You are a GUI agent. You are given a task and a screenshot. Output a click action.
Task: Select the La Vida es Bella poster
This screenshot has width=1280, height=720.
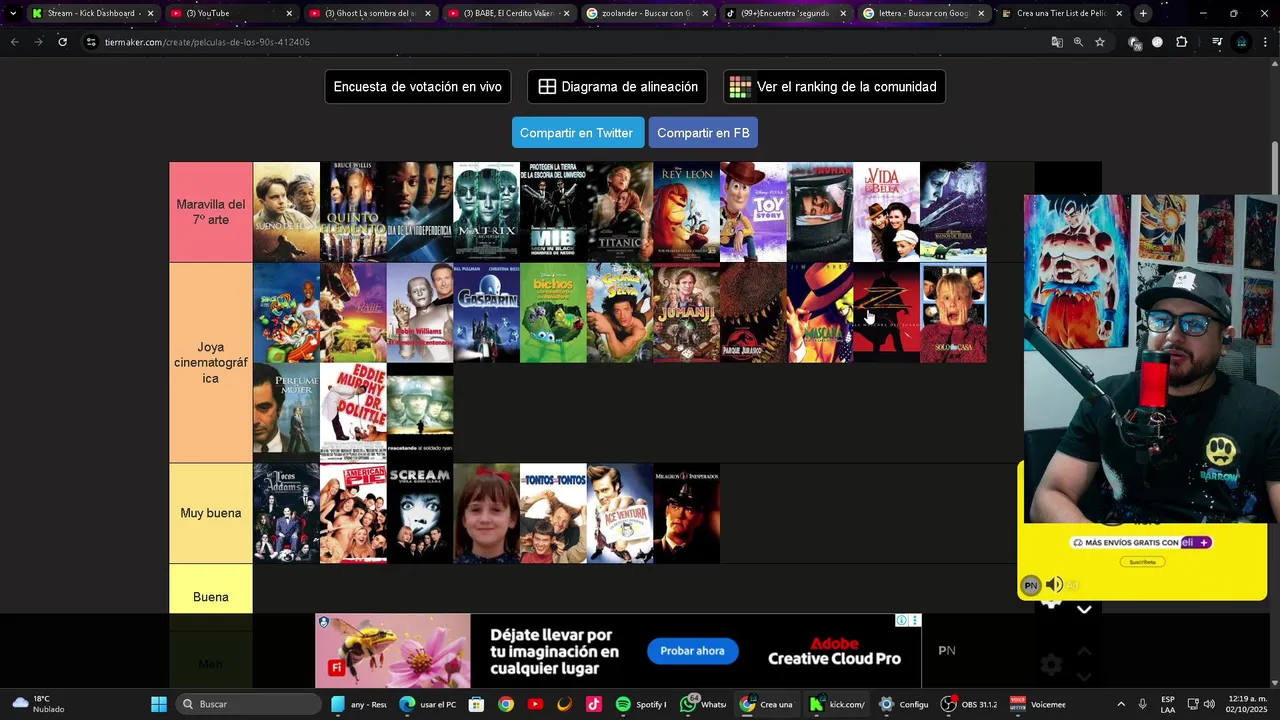(886, 212)
